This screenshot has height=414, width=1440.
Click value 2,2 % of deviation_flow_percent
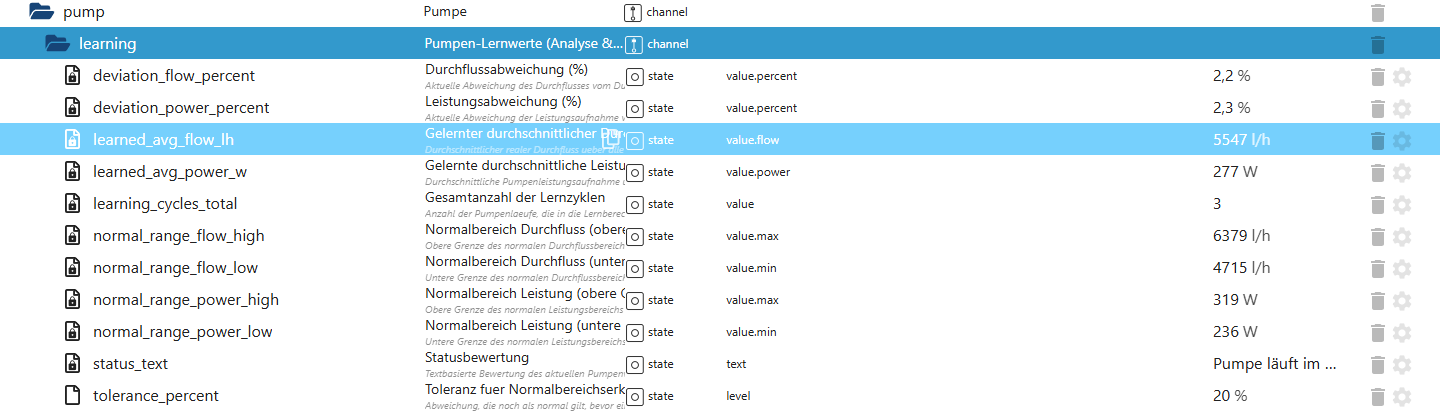coord(1231,76)
